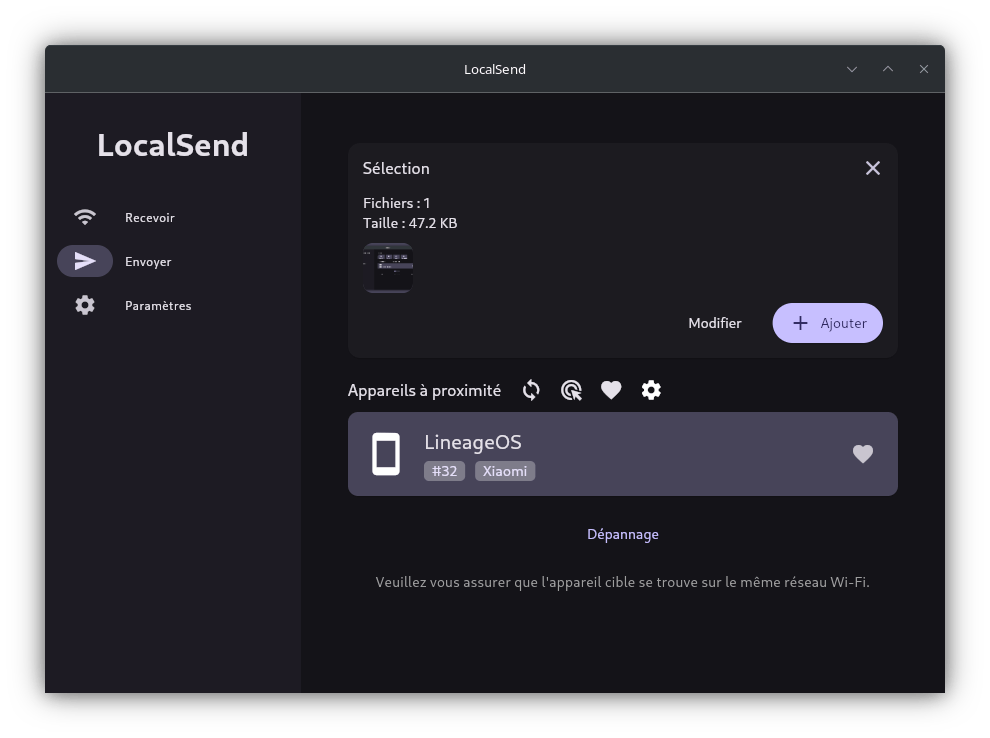Click Modifier to edit the selection
The width and height of the screenshot is (990, 738).
(x=714, y=322)
